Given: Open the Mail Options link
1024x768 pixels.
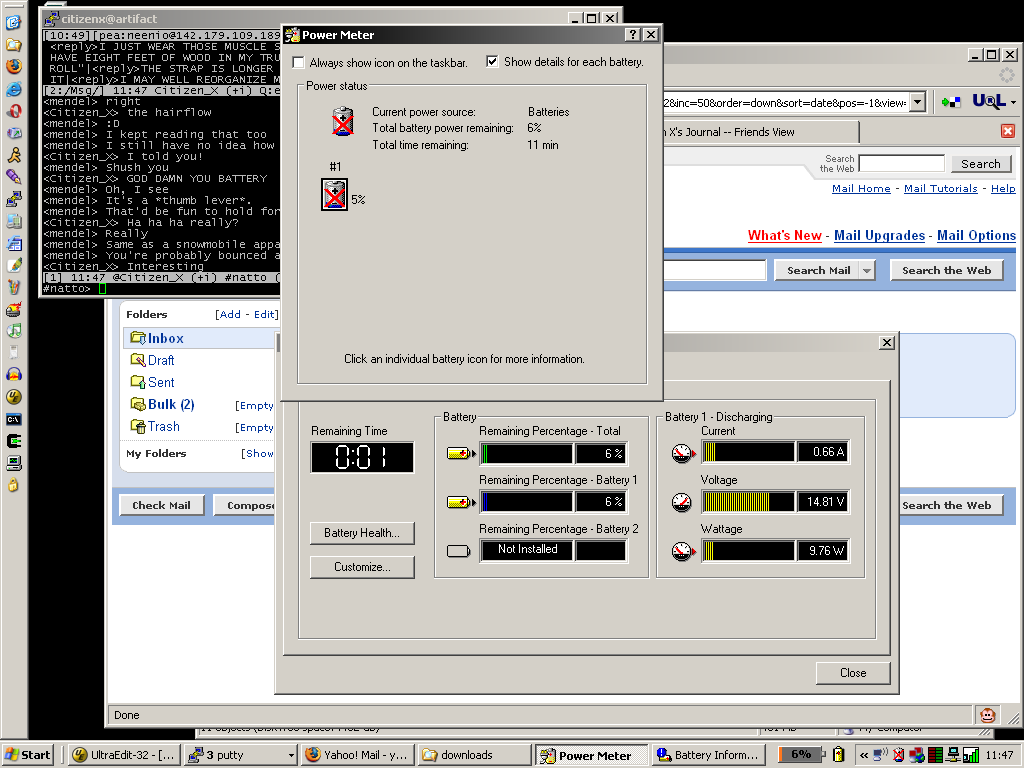Looking at the screenshot, I should tap(975, 236).
